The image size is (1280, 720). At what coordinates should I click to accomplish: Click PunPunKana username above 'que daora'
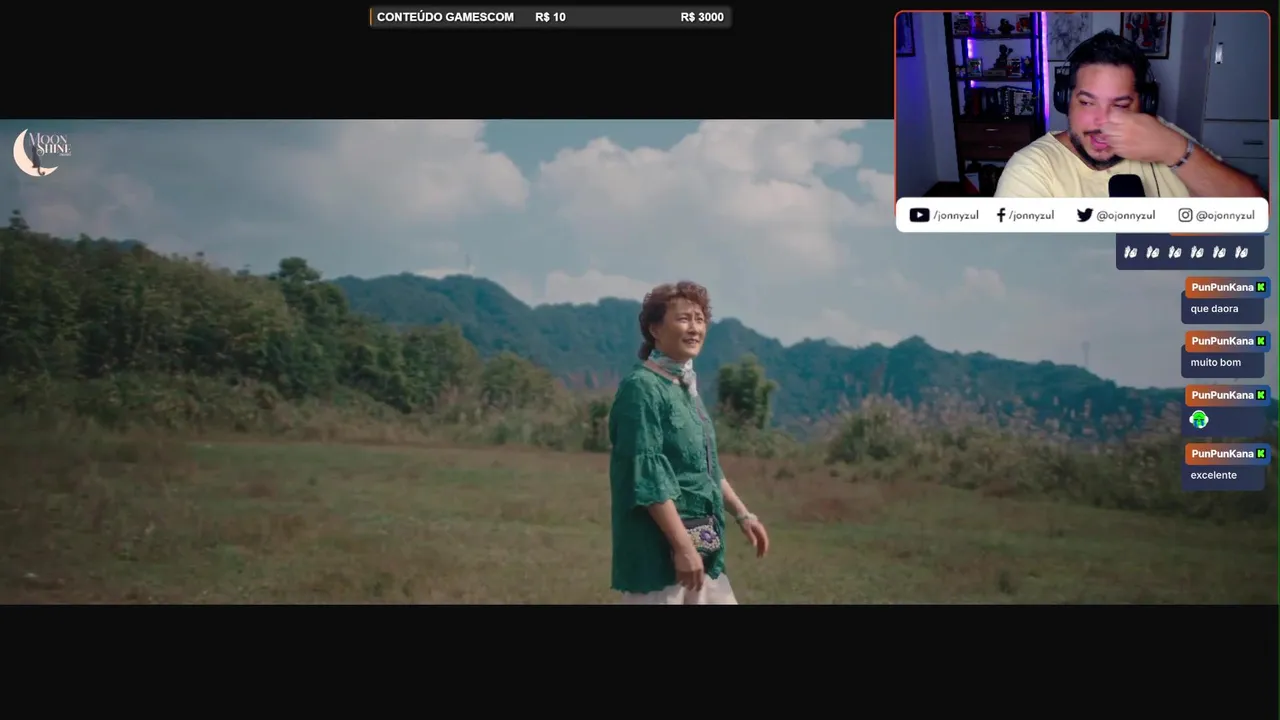click(1222, 287)
